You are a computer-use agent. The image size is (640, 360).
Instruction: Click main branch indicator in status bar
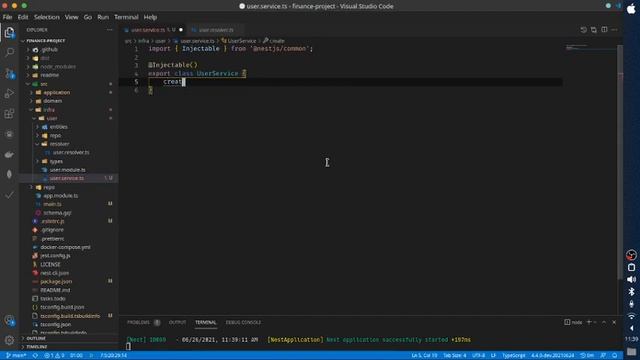16,356
